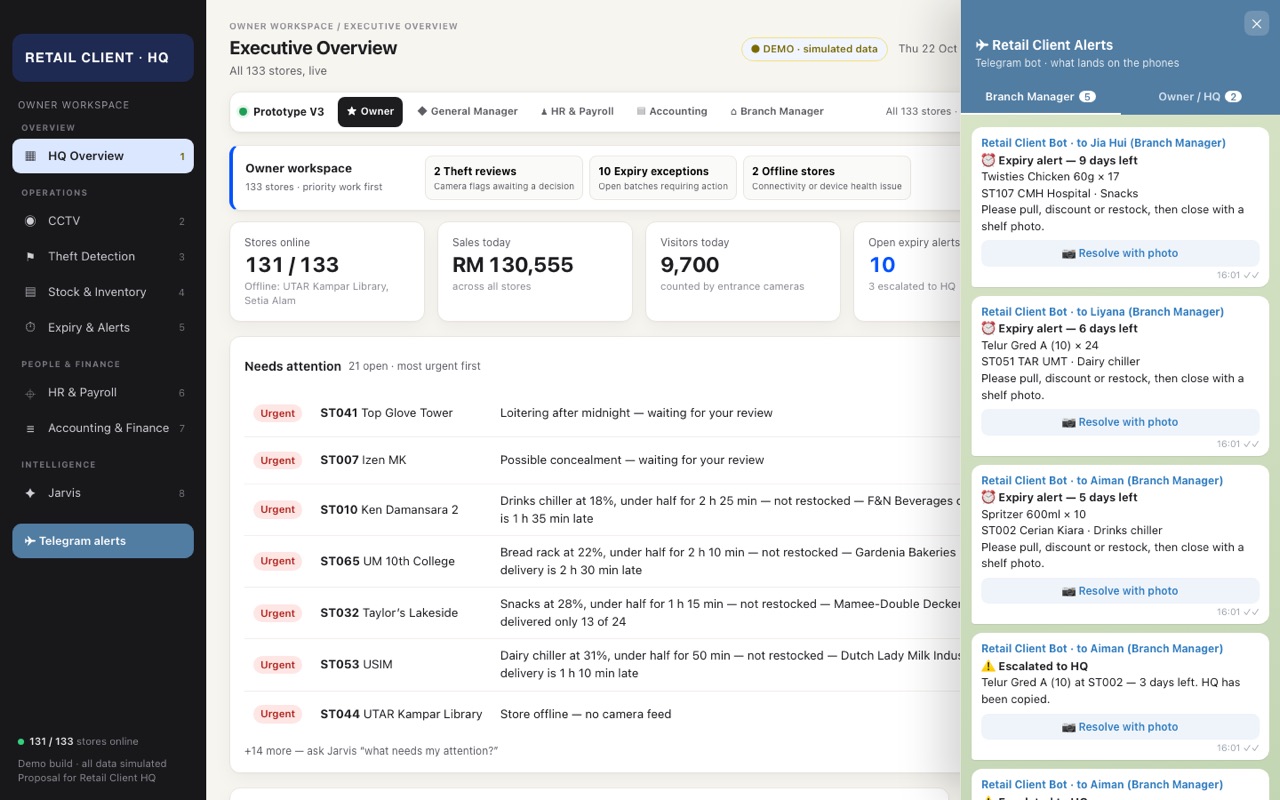Resolve Spritzer 600ml alert with photo

(x=1120, y=591)
